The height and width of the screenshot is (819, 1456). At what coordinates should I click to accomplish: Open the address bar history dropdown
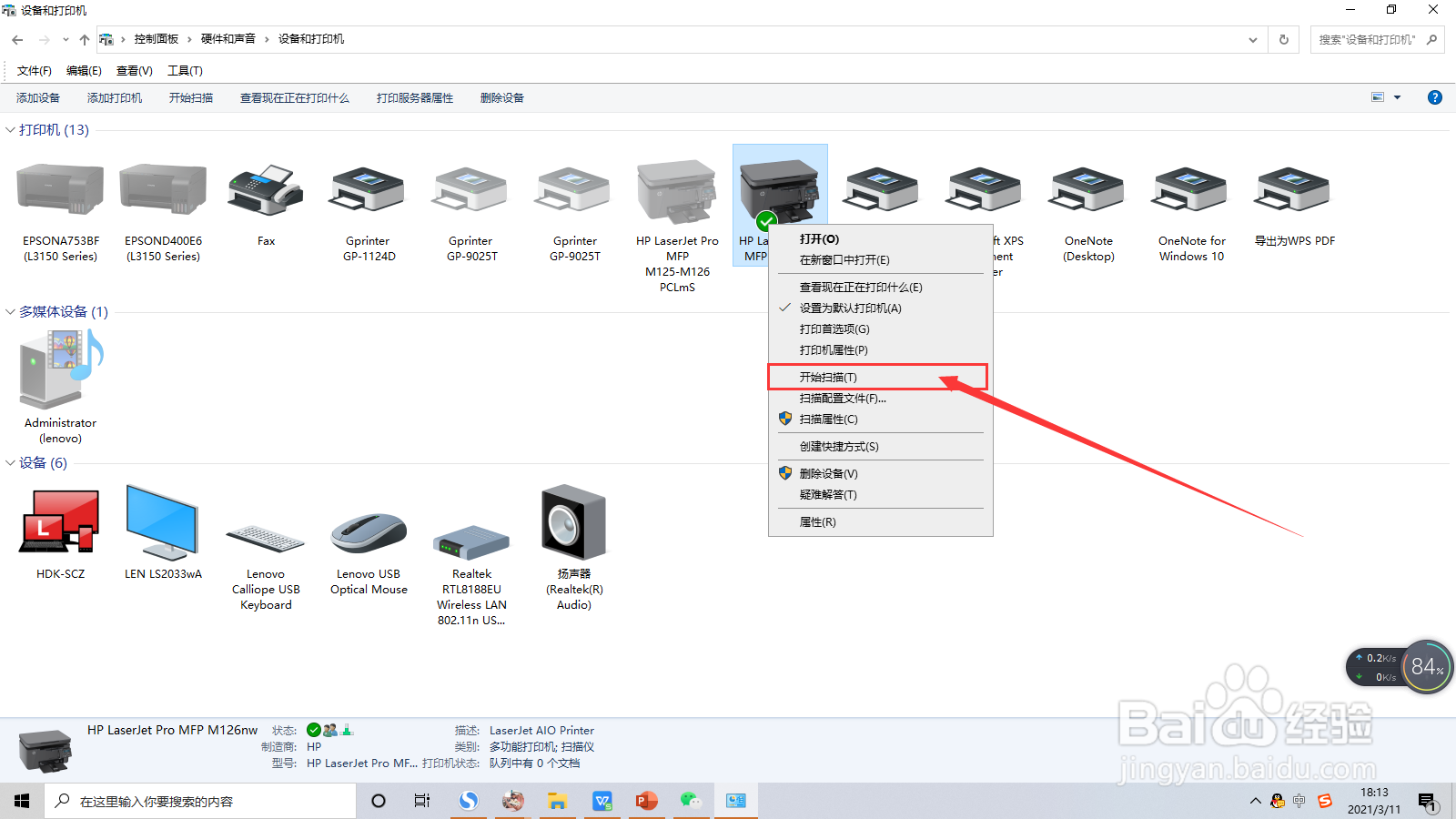1253,39
